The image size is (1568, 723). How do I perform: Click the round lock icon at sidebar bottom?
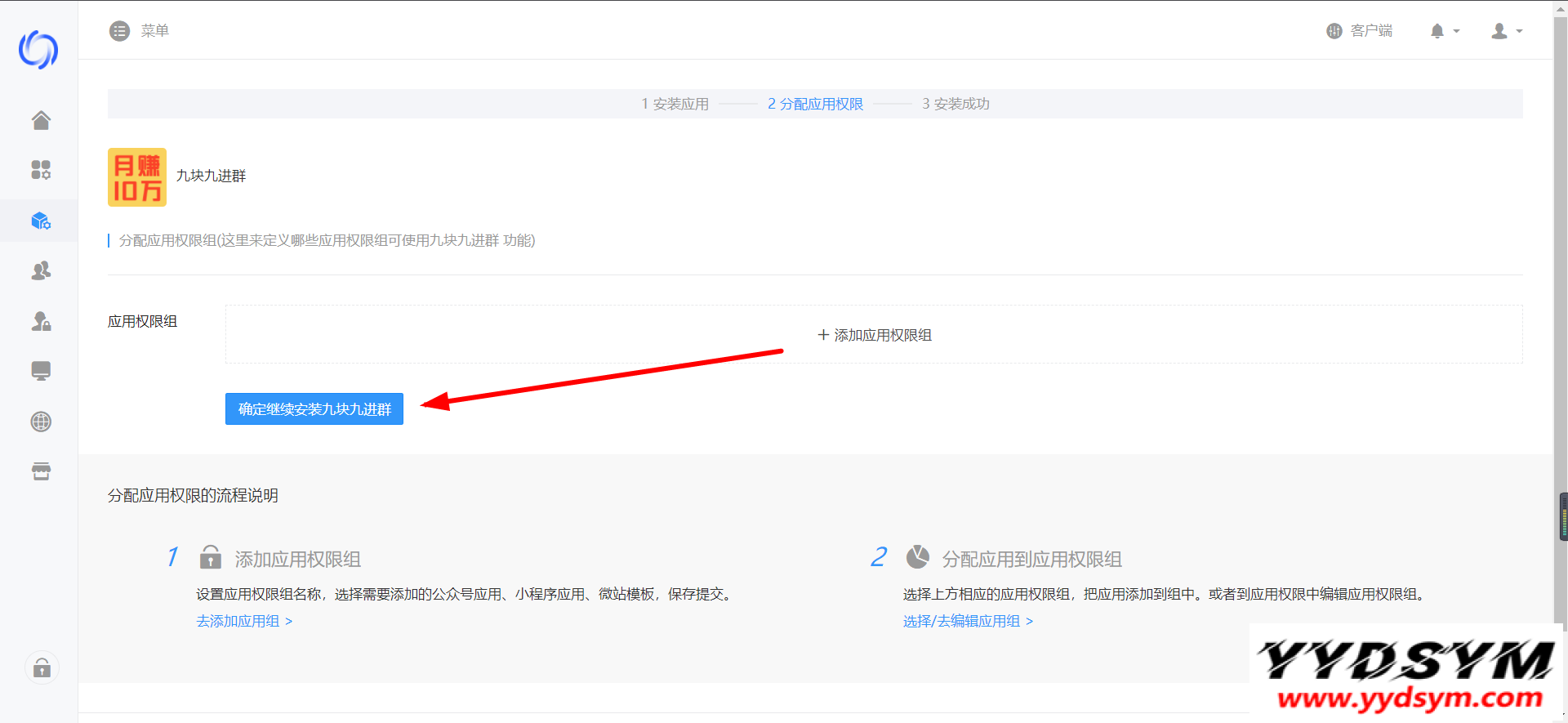(x=42, y=668)
